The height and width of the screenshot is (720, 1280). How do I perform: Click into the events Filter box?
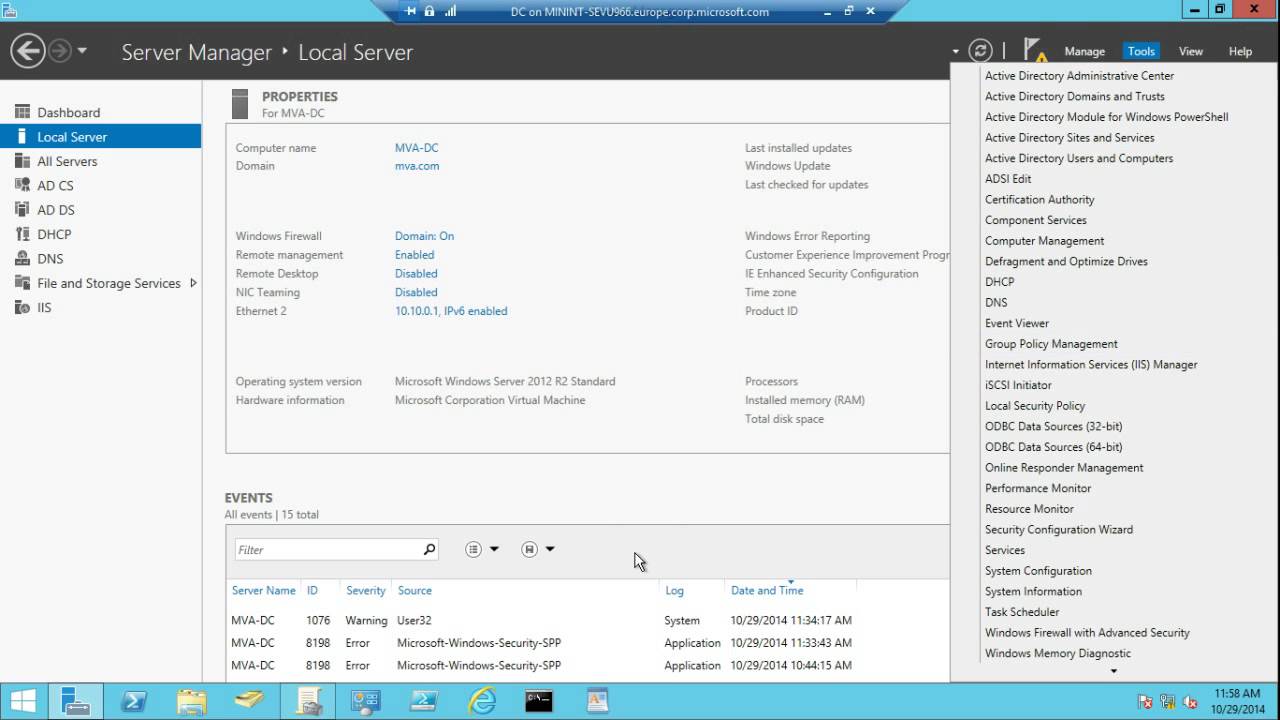pyautogui.click(x=328, y=550)
